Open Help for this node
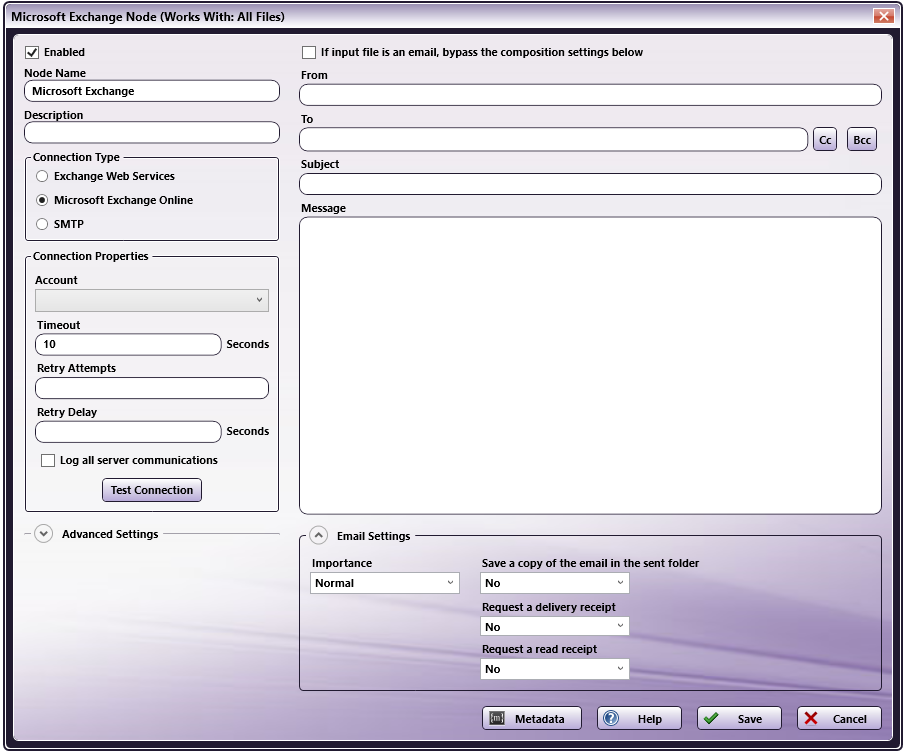This screenshot has height=753, width=905. [x=639, y=718]
